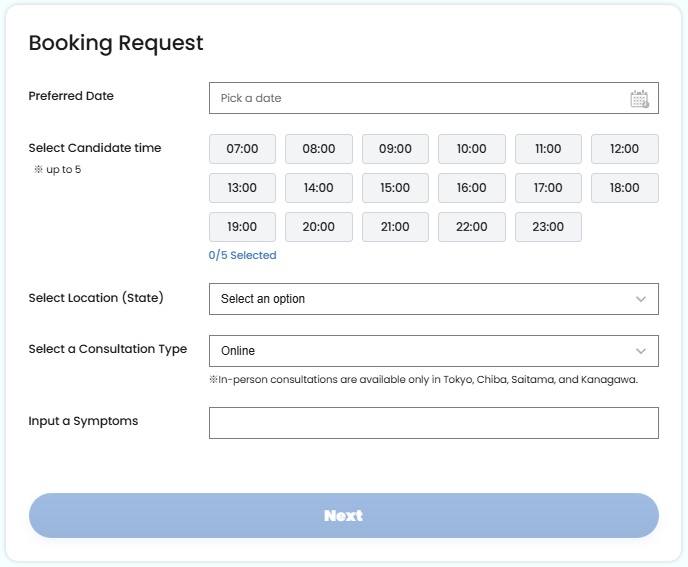
Task: Select the 14:00 time slot
Action: point(319,188)
